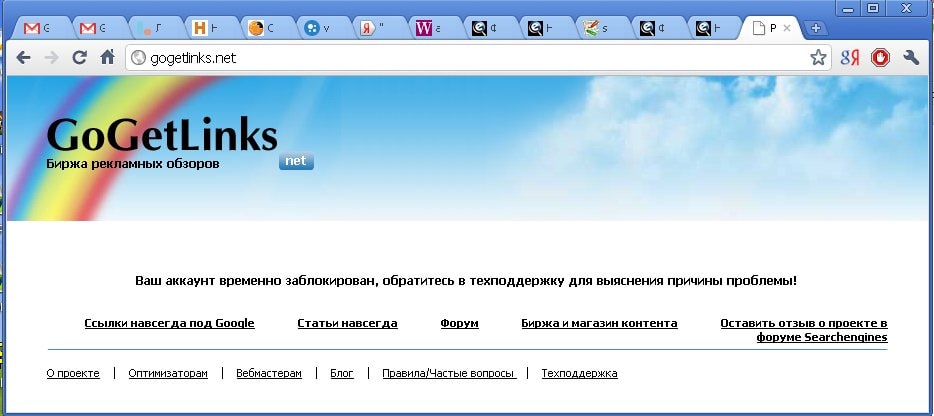Viewport: 934px width, 416px height.
Task: Open 'Ссылки навсегда под Google' link
Action: (x=169, y=323)
